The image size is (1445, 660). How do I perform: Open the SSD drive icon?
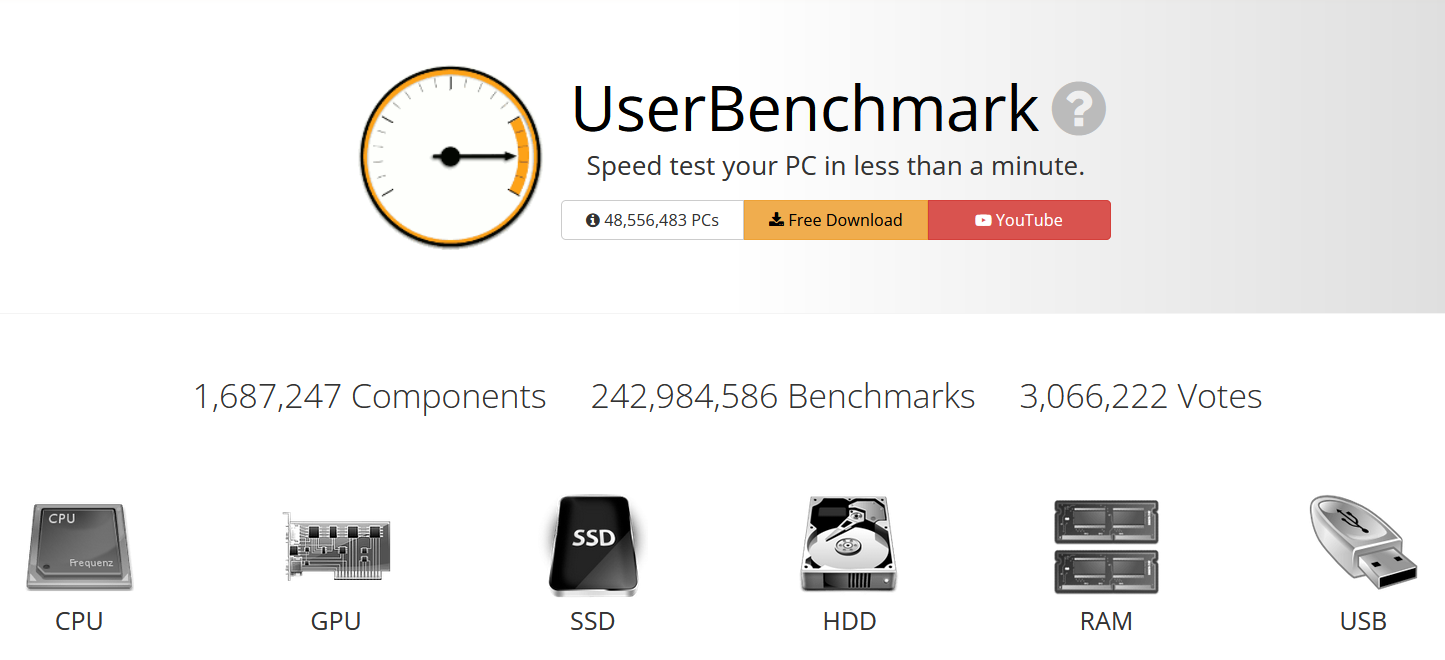click(x=593, y=546)
